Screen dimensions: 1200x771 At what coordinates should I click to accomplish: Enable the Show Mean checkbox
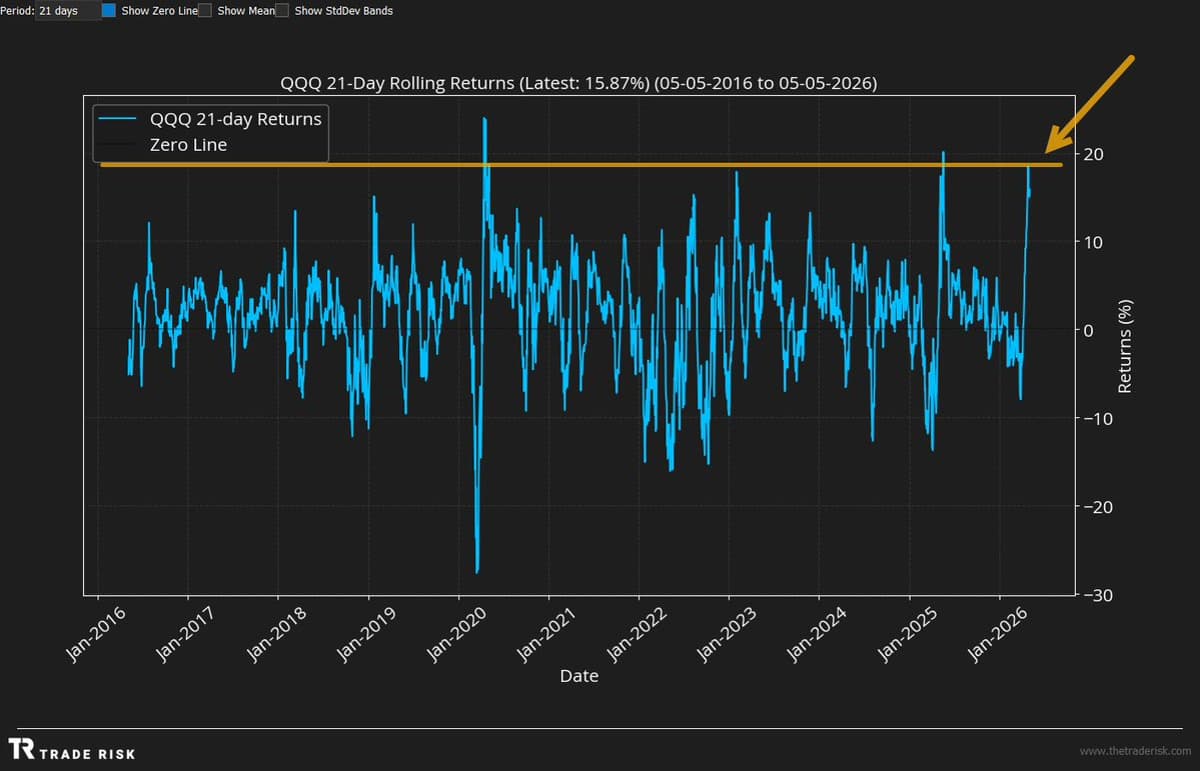point(205,11)
